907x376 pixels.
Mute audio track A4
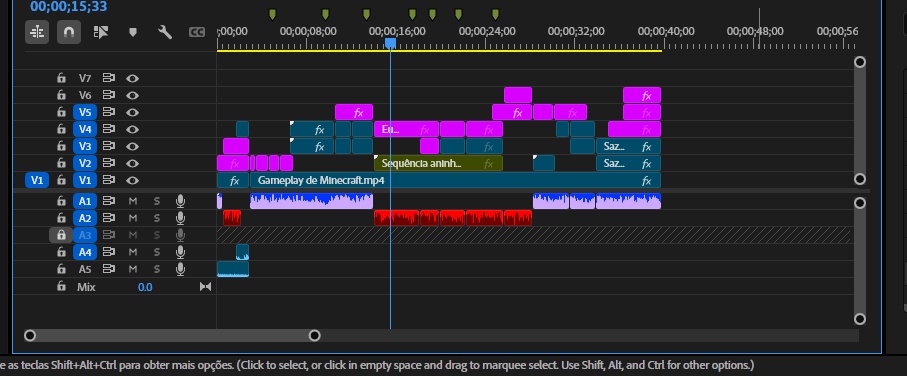[132, 252]
